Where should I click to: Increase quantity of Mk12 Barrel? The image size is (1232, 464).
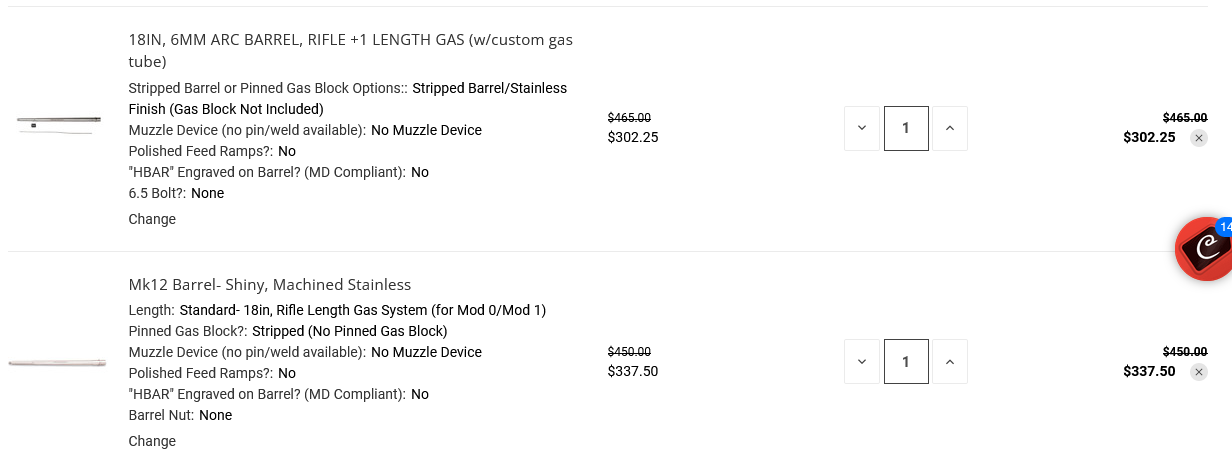(950, 361)
